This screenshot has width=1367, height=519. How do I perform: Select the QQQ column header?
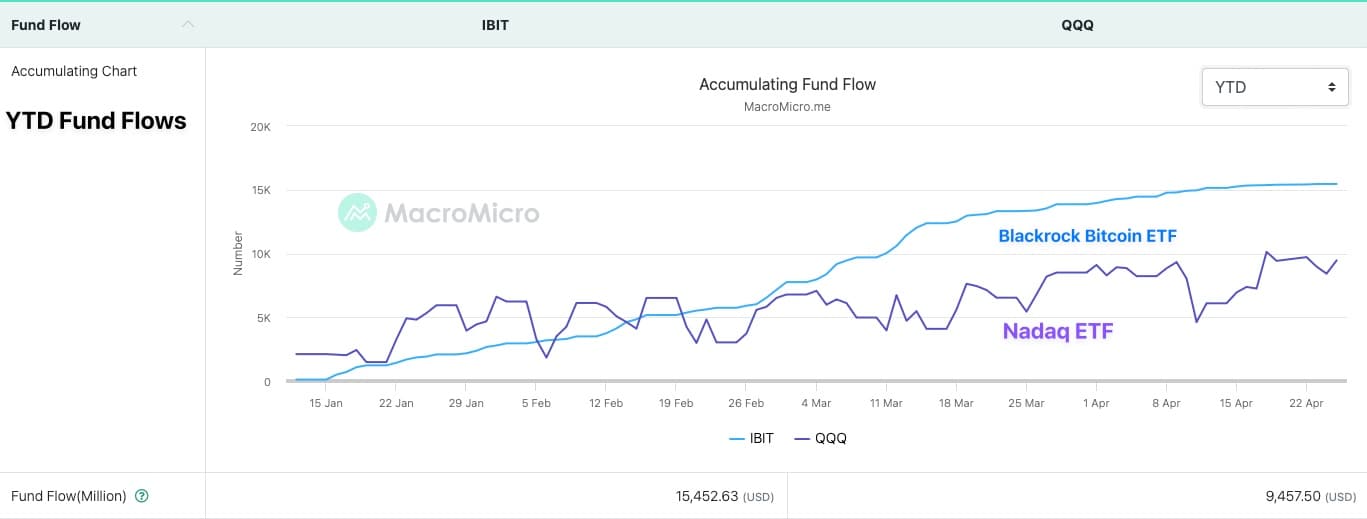pos(1077,25)
